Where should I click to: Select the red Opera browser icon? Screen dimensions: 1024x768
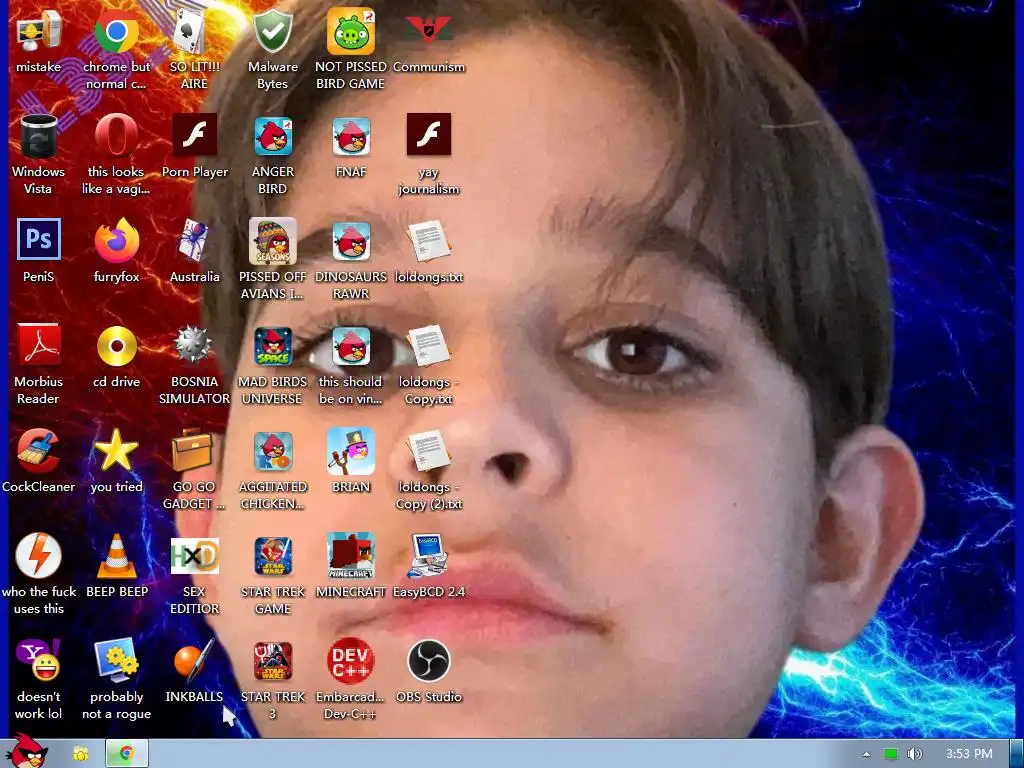(x=116, y=136)
